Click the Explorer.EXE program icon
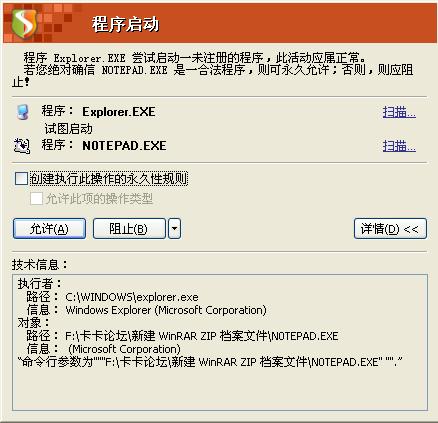The width and height of the screenshot is (438, 423). click(23, 112)
